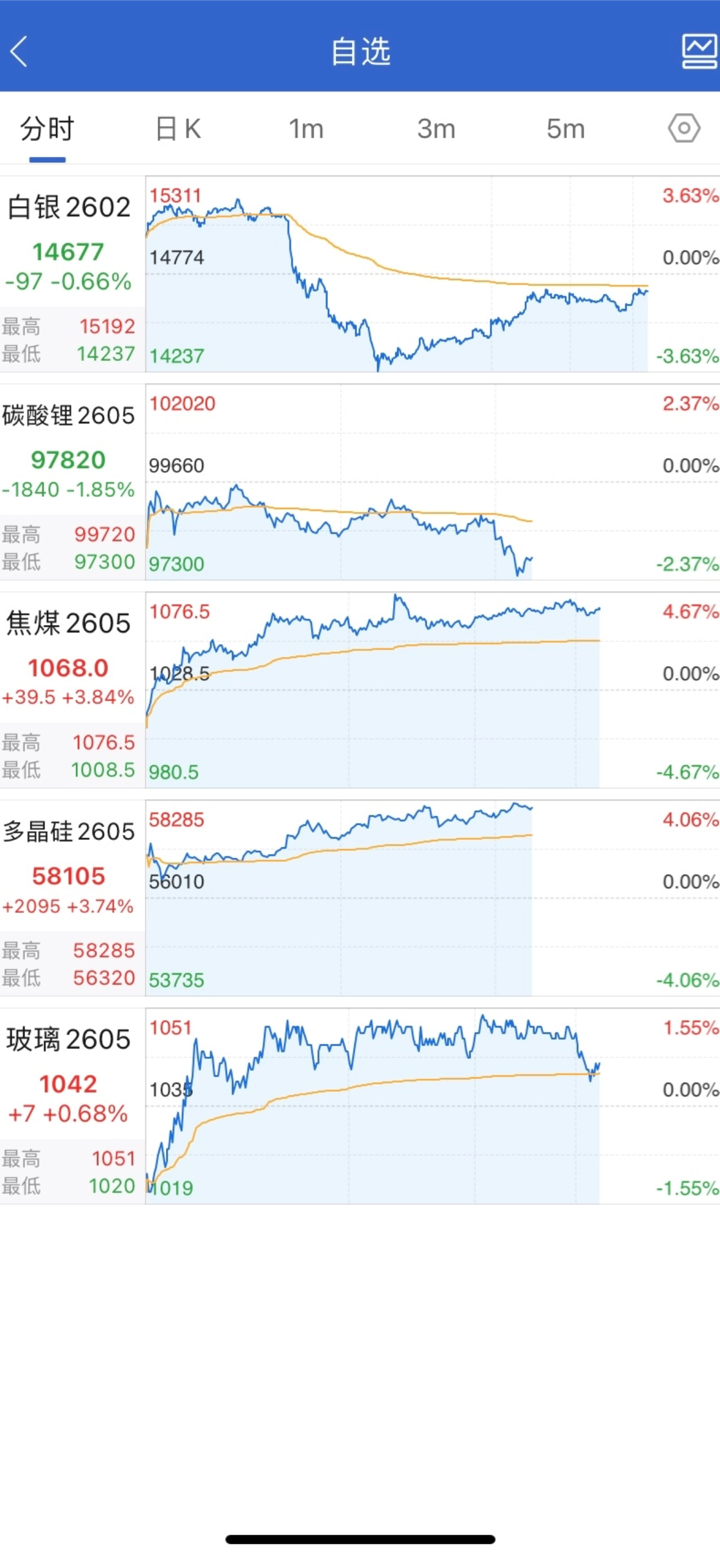Open the 多晶硅2605 contract
The height and width of the screenshot is (1558, 720).
click(x=69, y=832)
